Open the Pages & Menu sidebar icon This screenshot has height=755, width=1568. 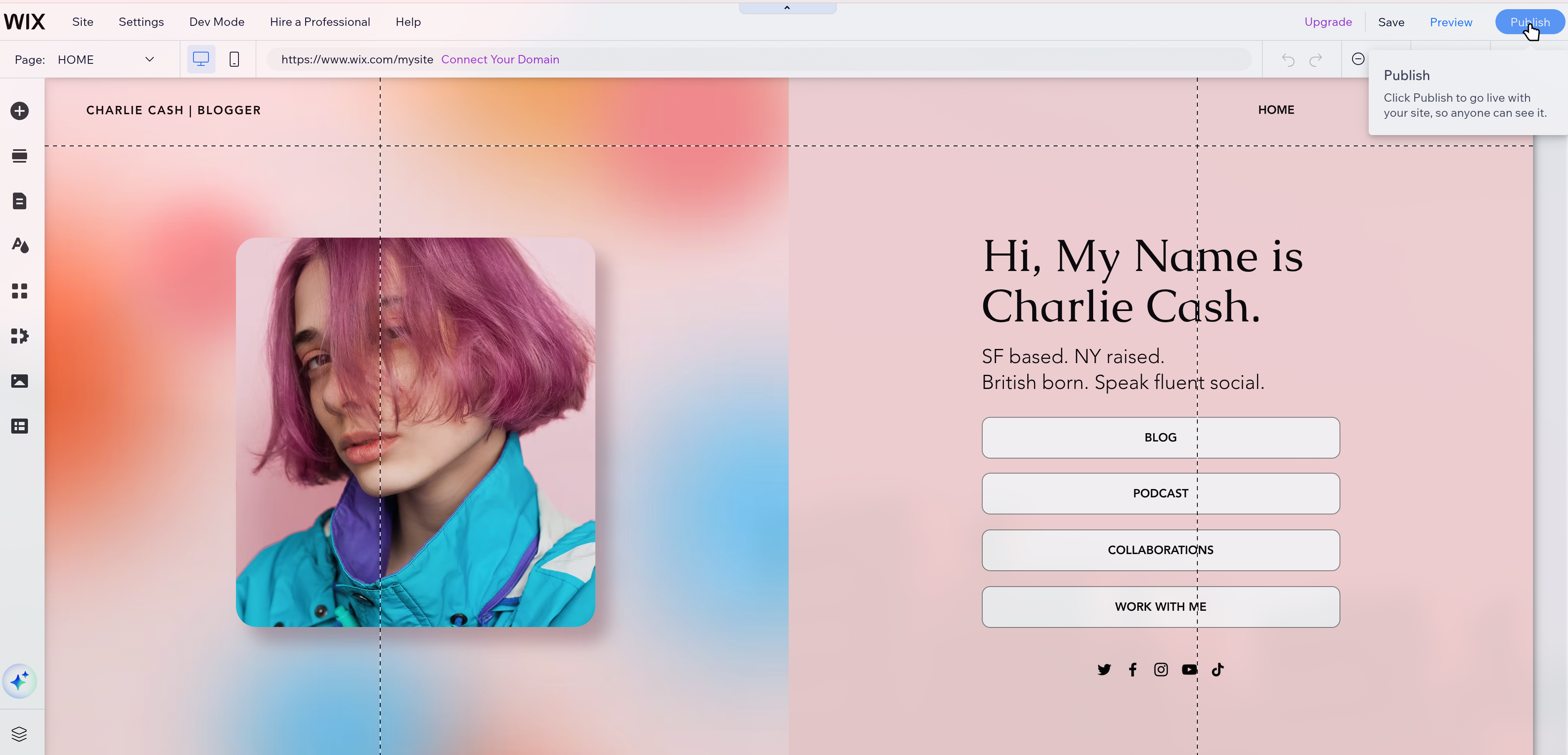point(20,201)
